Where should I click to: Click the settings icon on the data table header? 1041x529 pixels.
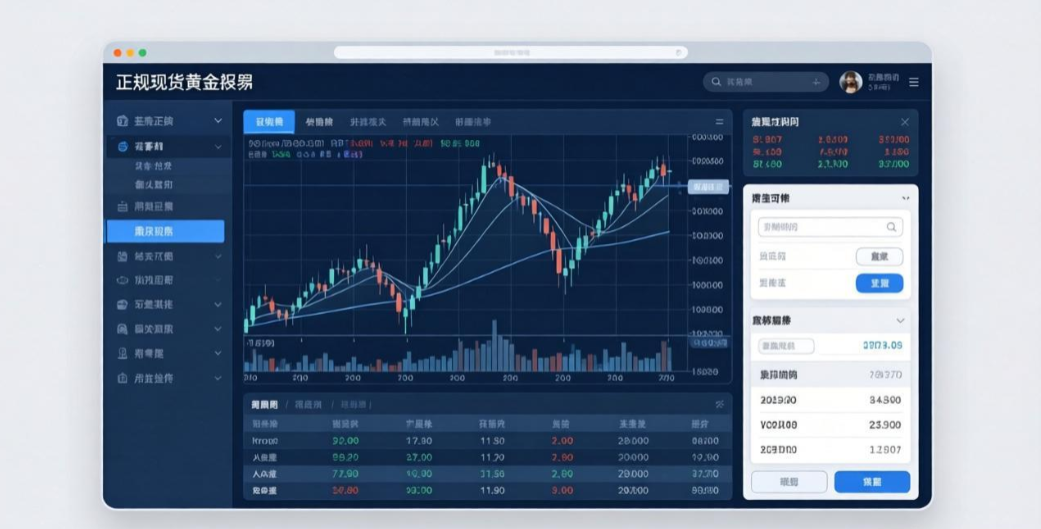point(719,404)
